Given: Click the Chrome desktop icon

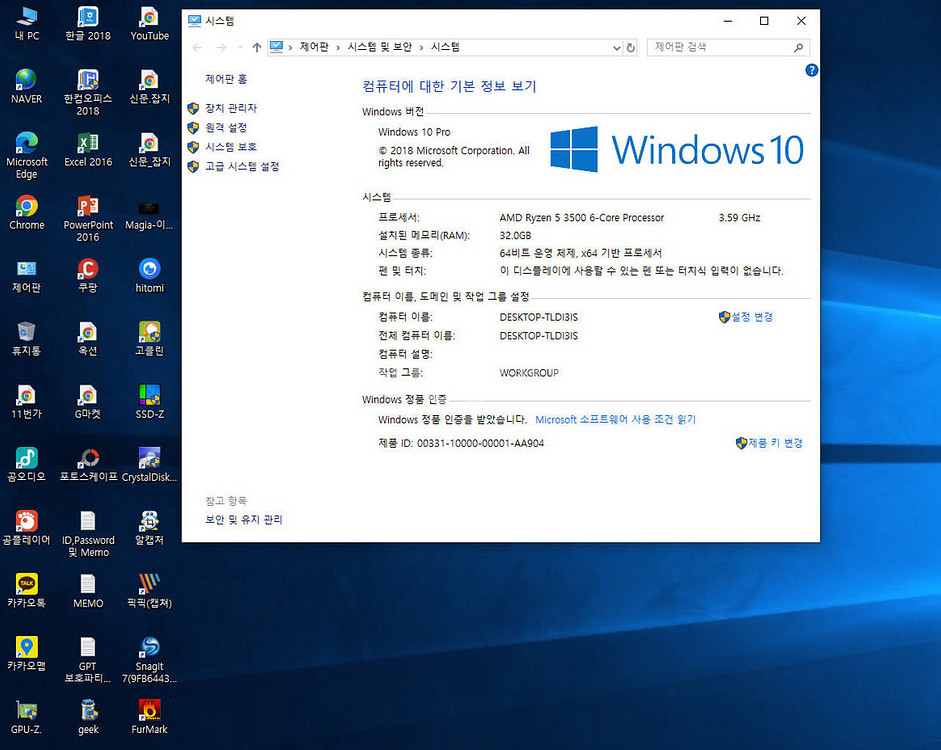Looking at the screenshot, I should tap(26, 213).
